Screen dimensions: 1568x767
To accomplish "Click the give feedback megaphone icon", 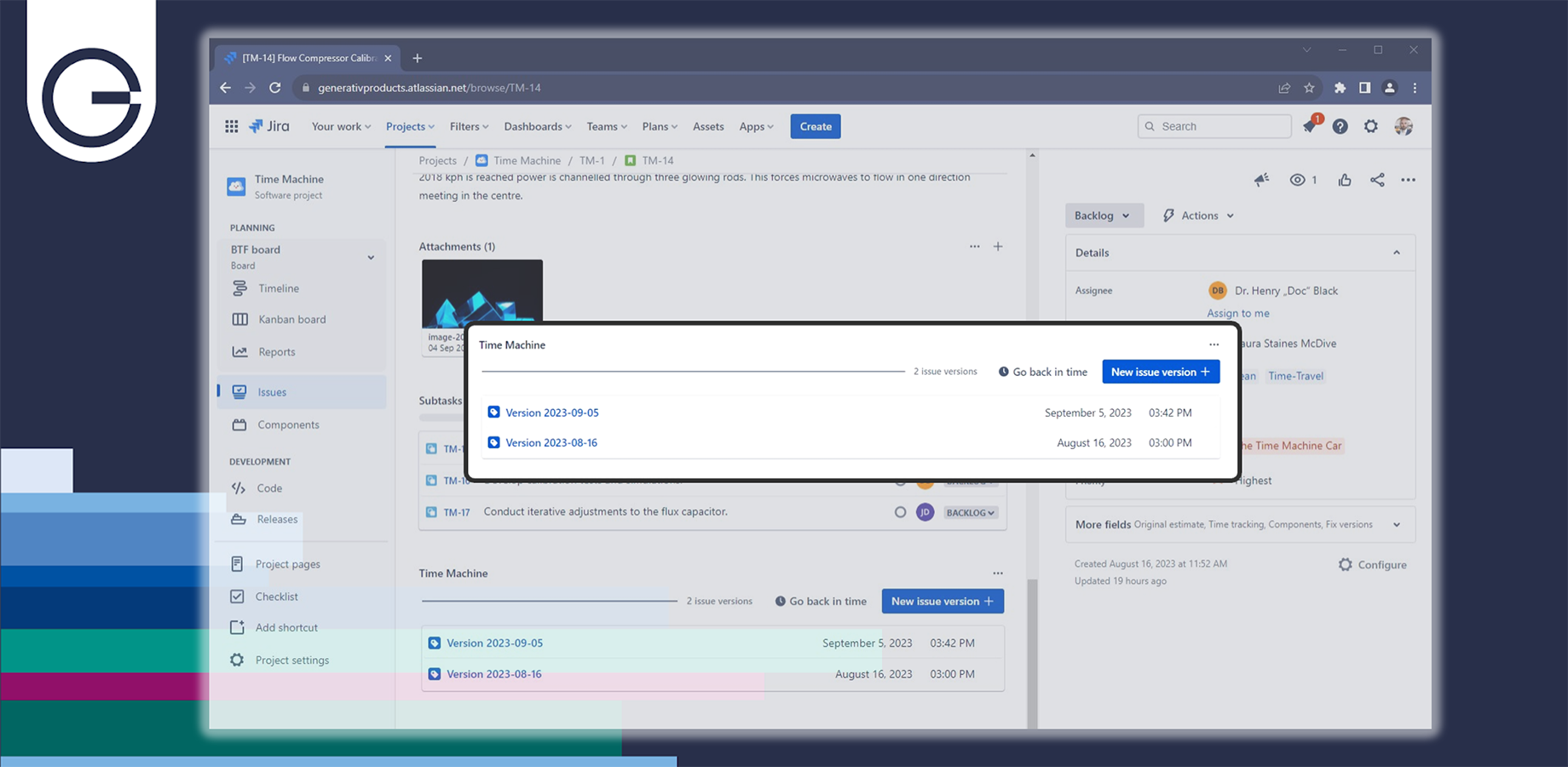I will point(1262,180).
